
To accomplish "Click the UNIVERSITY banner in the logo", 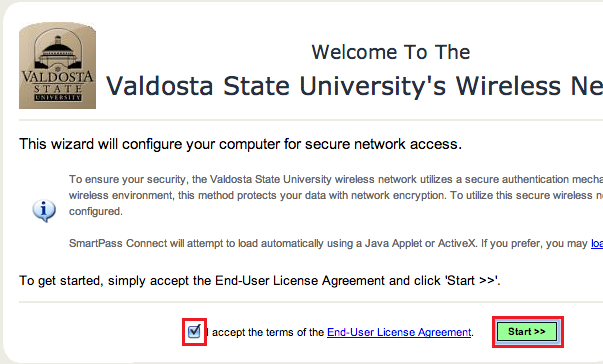I will [58, 98].
